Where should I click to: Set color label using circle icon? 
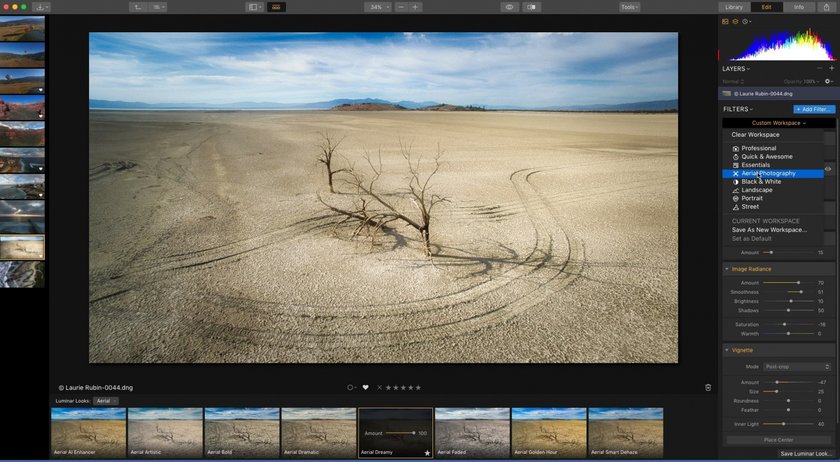350,388
